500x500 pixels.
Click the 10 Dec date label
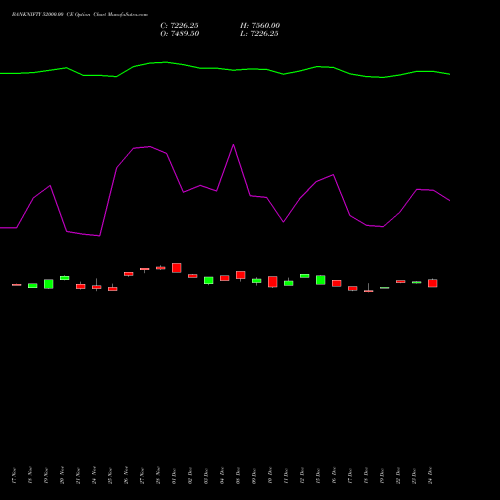pyautogui.click(x=270, y=476)
